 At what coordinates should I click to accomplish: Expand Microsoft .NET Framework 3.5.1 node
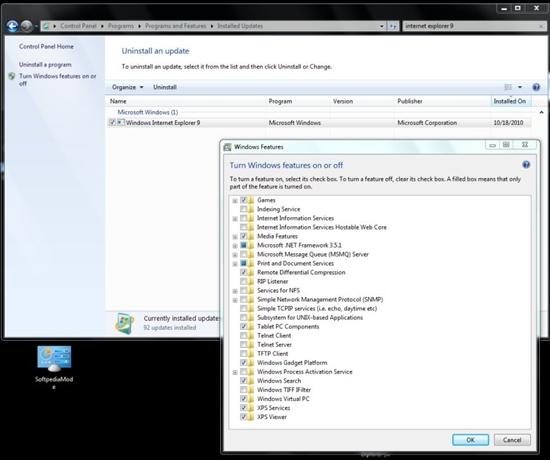pyautogui.click(x=235, y=246)
